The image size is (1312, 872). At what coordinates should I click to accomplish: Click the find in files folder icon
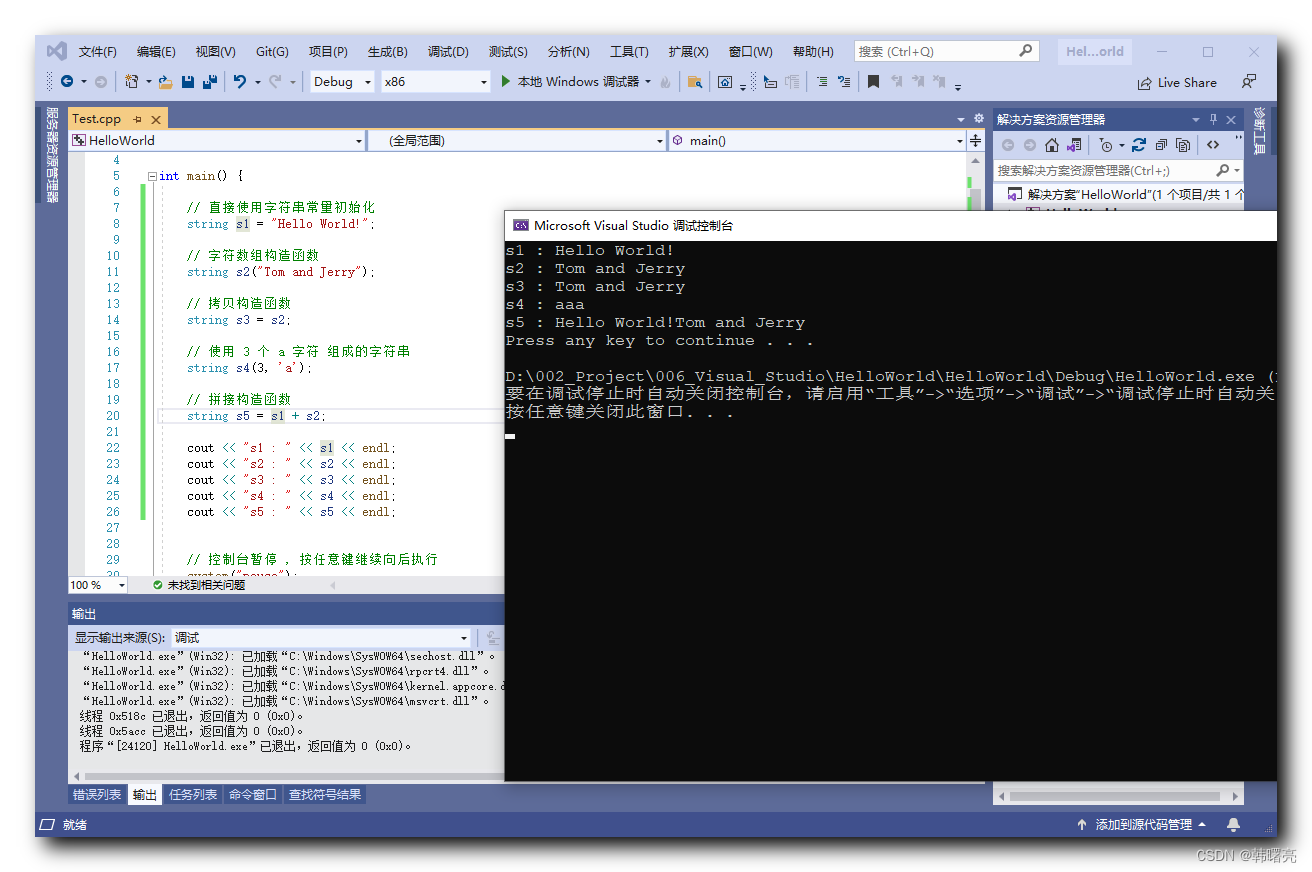pyautogui.click(x=694, y=82)
